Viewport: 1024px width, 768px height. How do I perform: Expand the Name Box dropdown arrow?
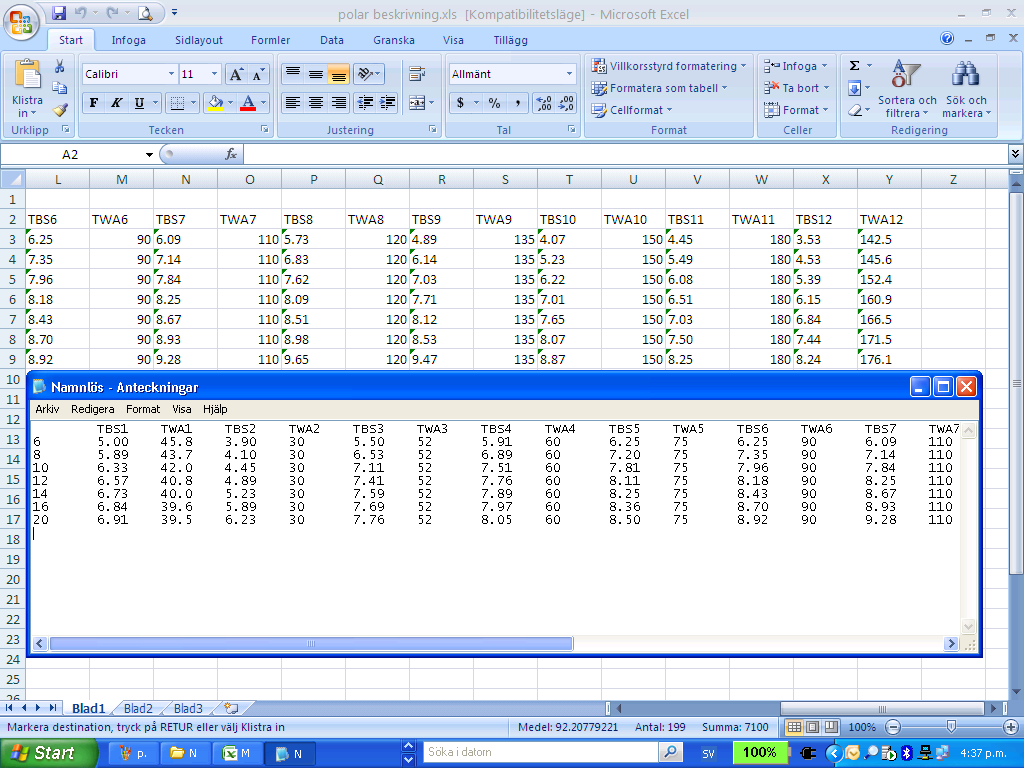coord(150,155)
